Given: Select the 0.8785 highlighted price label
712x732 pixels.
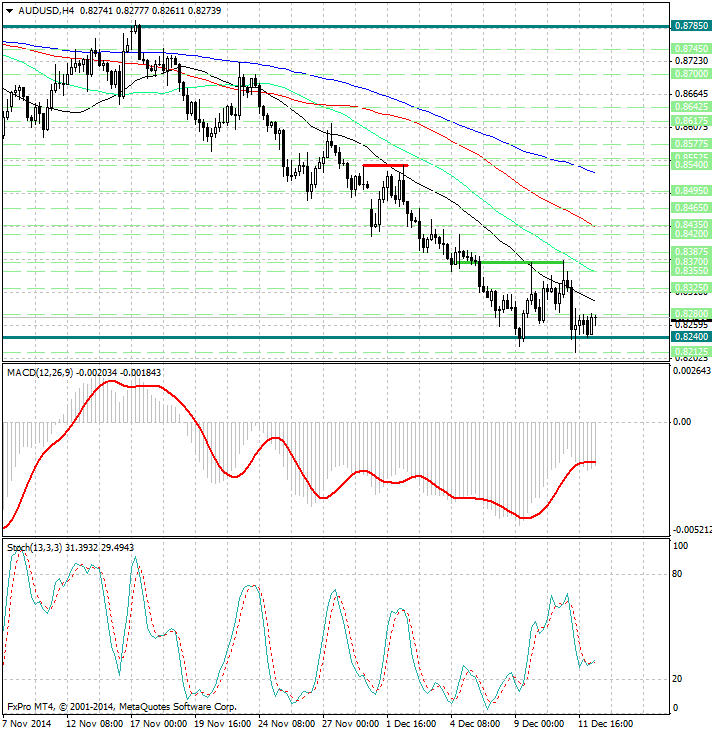Looking at the screenshot, I should pyautogui.click(x=691, y=27).
